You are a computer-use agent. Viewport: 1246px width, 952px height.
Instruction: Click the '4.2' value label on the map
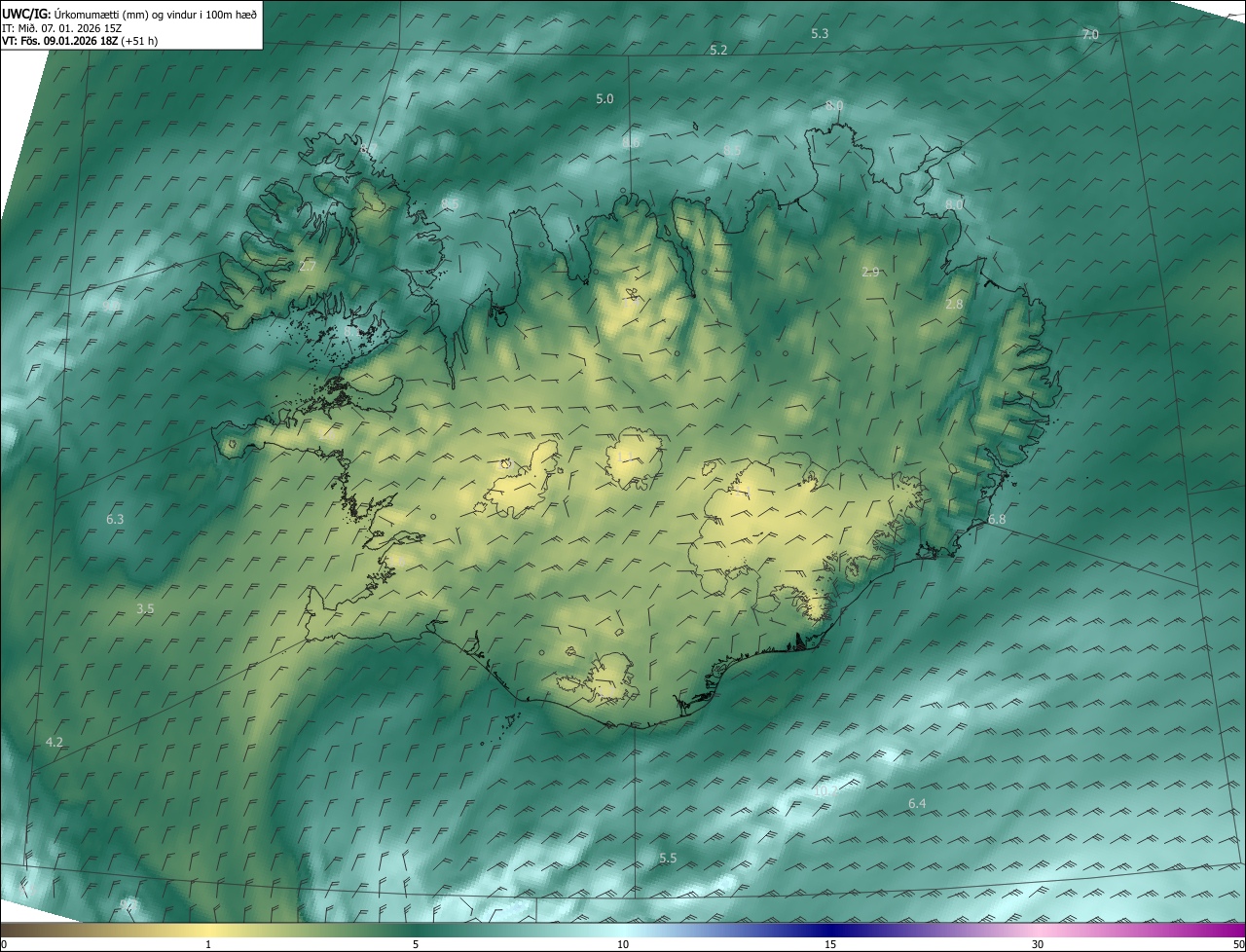55,743
